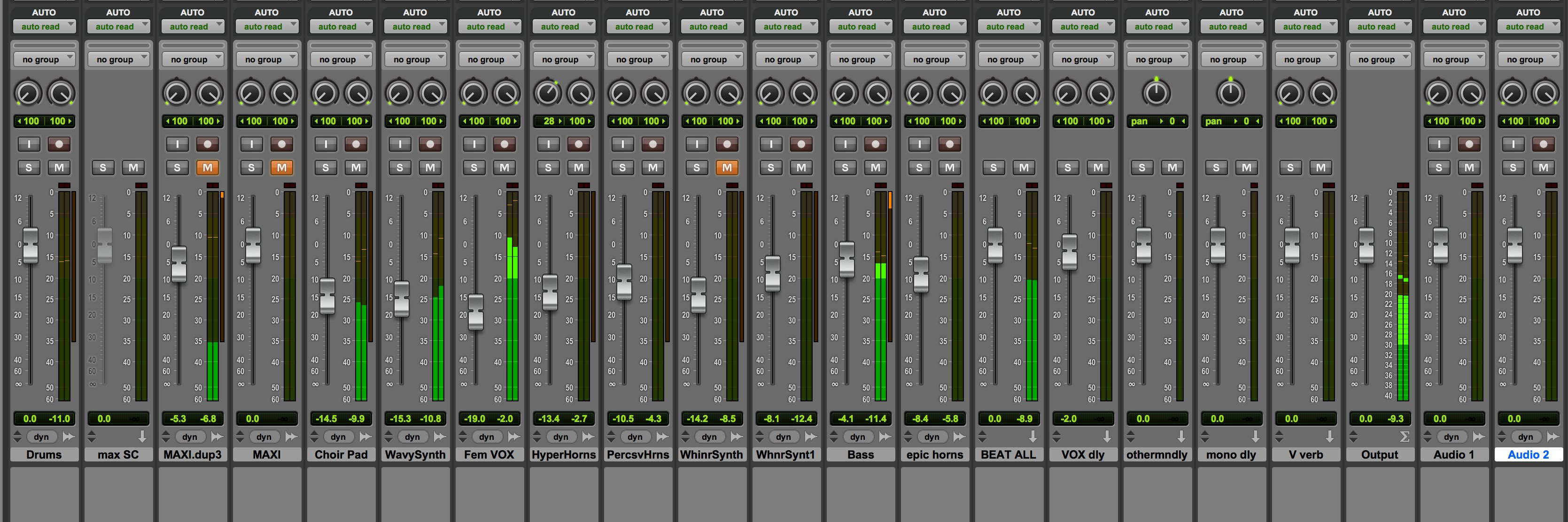This screenshot has width=1568, height=522.
Task: Click the forward arrows icon on Fem VOX
Action: (514, 437)
